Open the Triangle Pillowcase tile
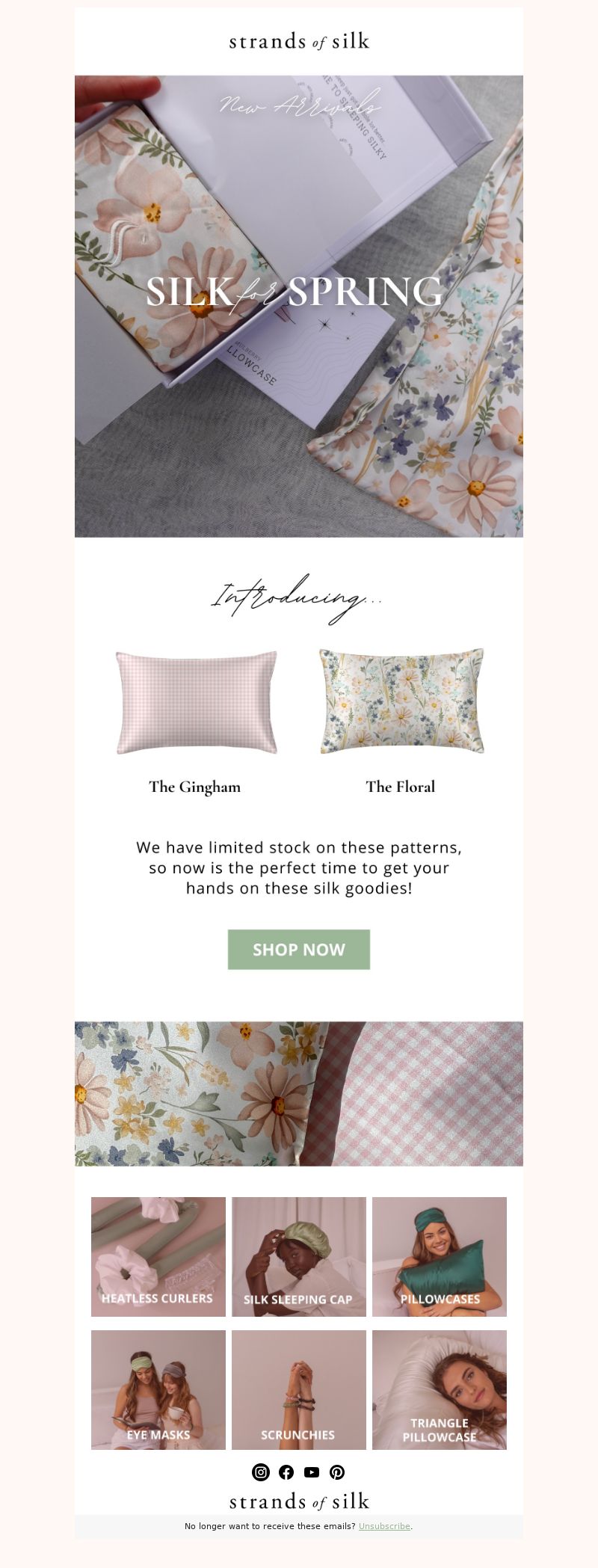Screen dimensions: 598x1568 pyautogui.click(x=440, y=1389)
